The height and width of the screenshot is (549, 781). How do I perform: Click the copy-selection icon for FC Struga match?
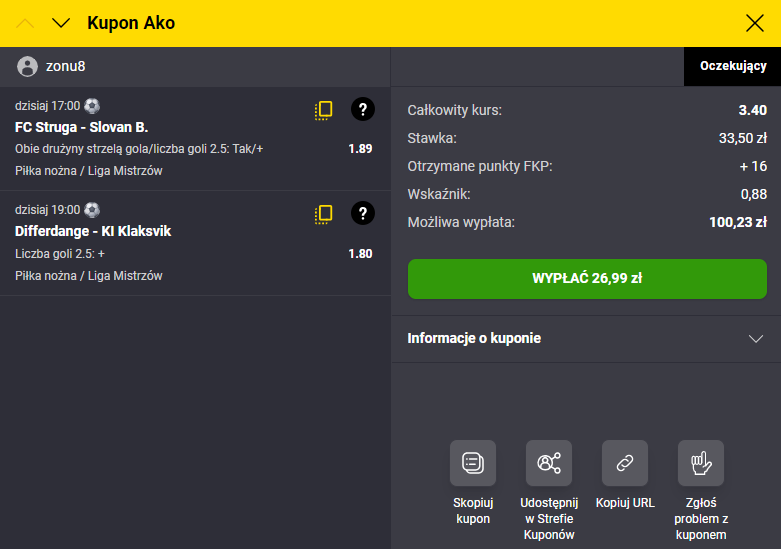click(x=323, y=110)
